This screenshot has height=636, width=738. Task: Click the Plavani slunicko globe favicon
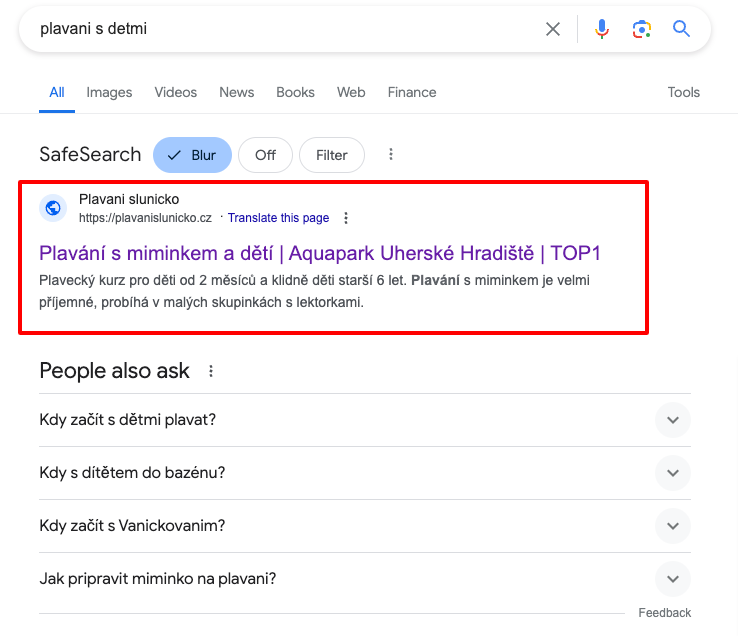click(x=53, y=208)
